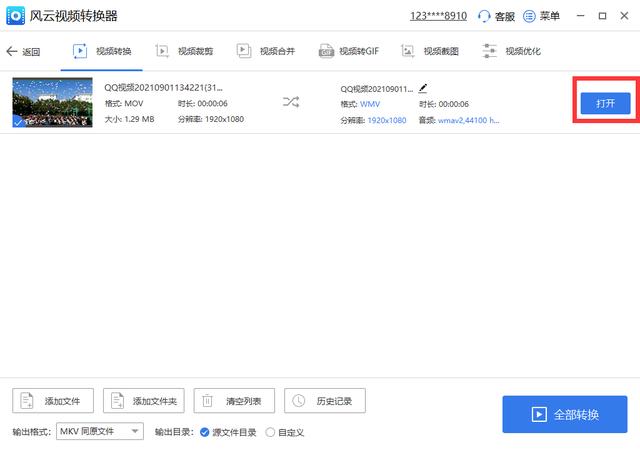The image size is (640, 450).
Task: Click source filename QQ视频20210901134221
Action: 163,87
